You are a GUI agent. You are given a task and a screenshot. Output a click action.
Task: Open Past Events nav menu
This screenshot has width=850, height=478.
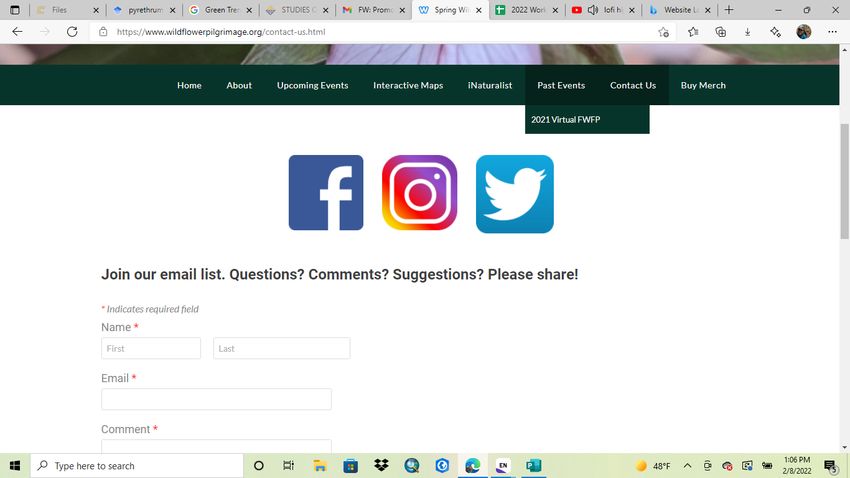coord(561,85)
